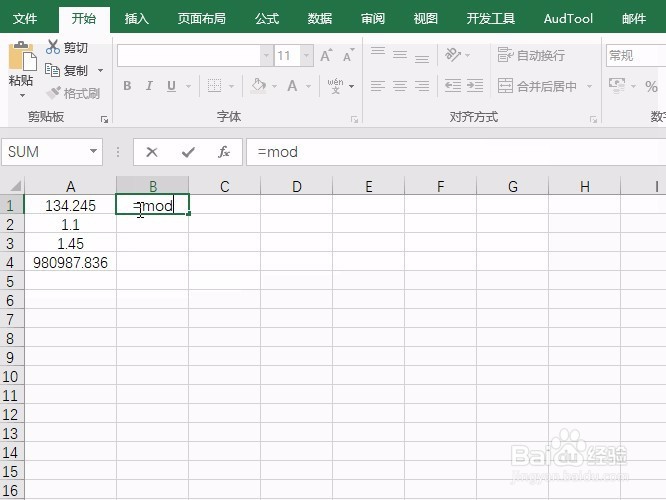Switch to the AudTool tab

point(568,19)
